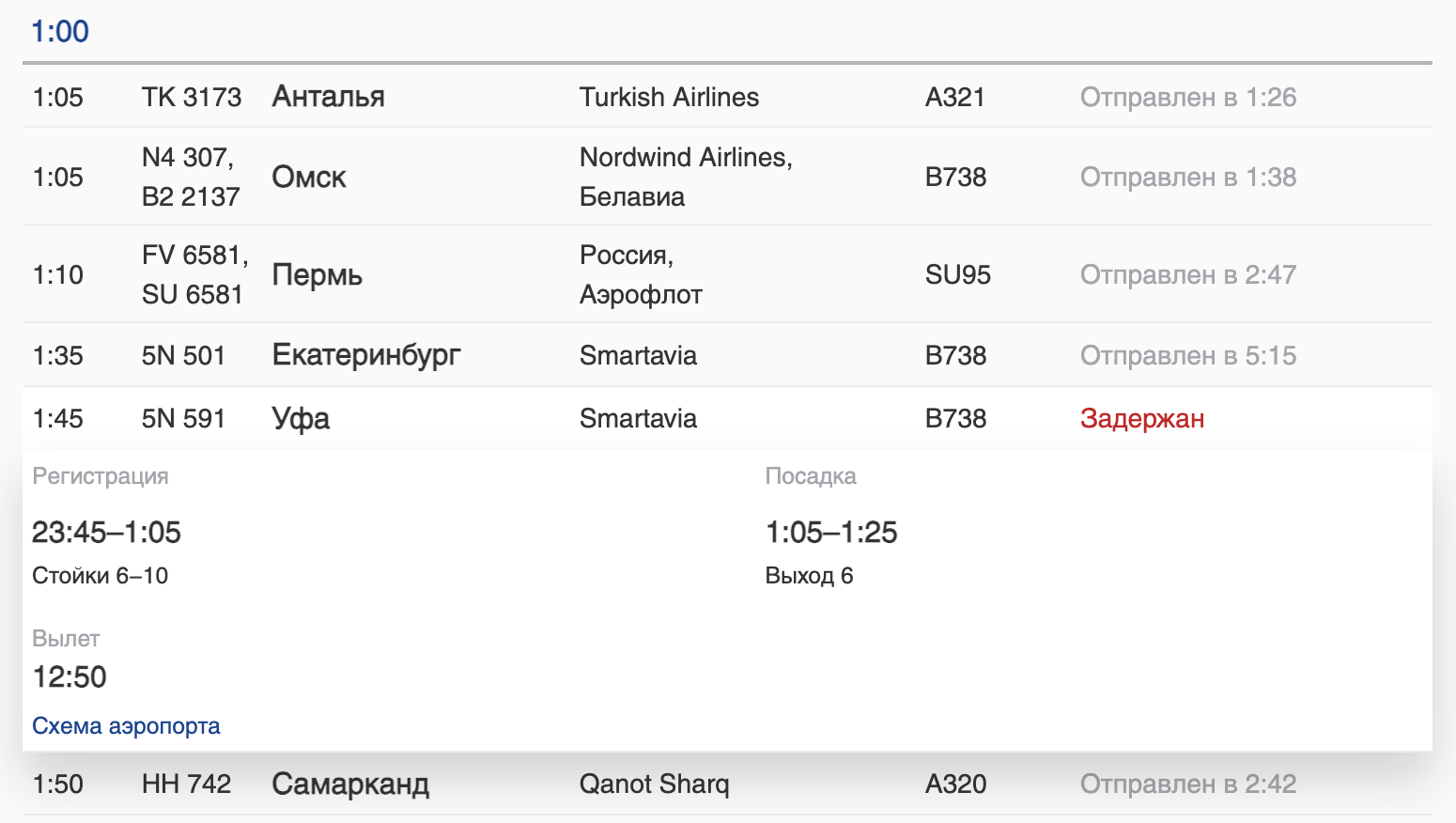
Task: Click the Отправлен в 1:26 status
Action: click(x=1187, y=97)
